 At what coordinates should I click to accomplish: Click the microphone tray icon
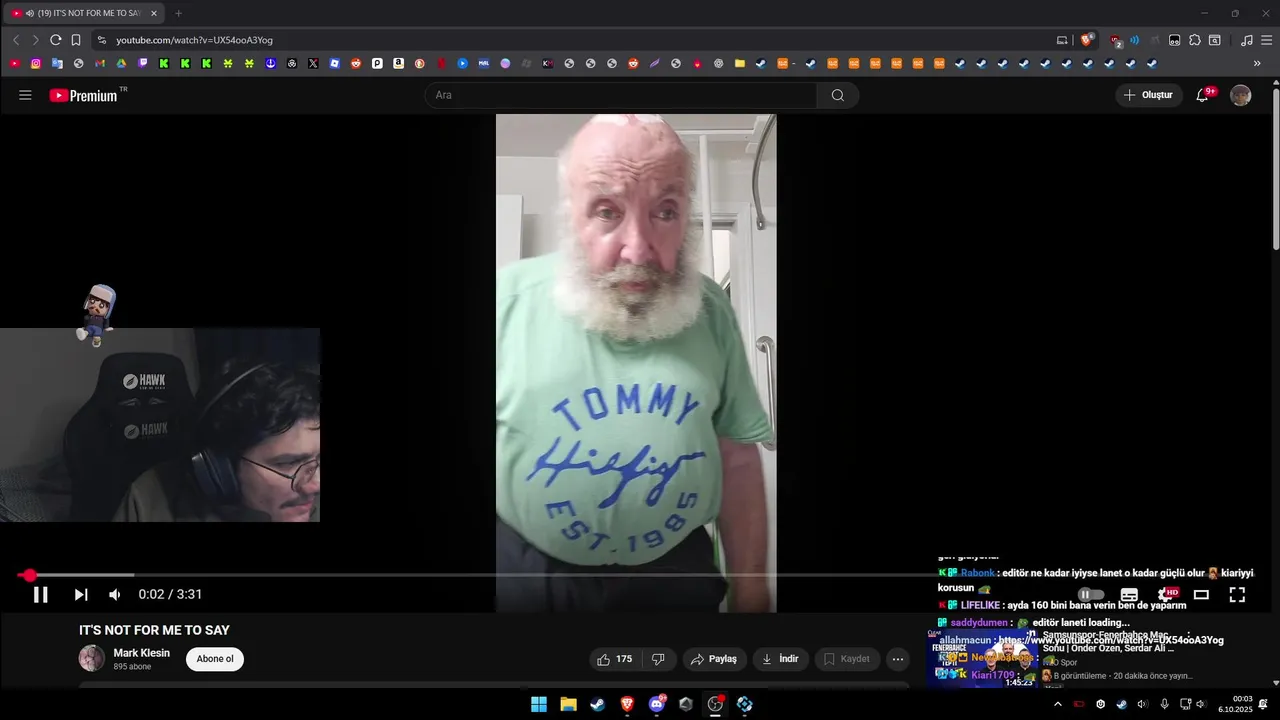click(1164, 704)
